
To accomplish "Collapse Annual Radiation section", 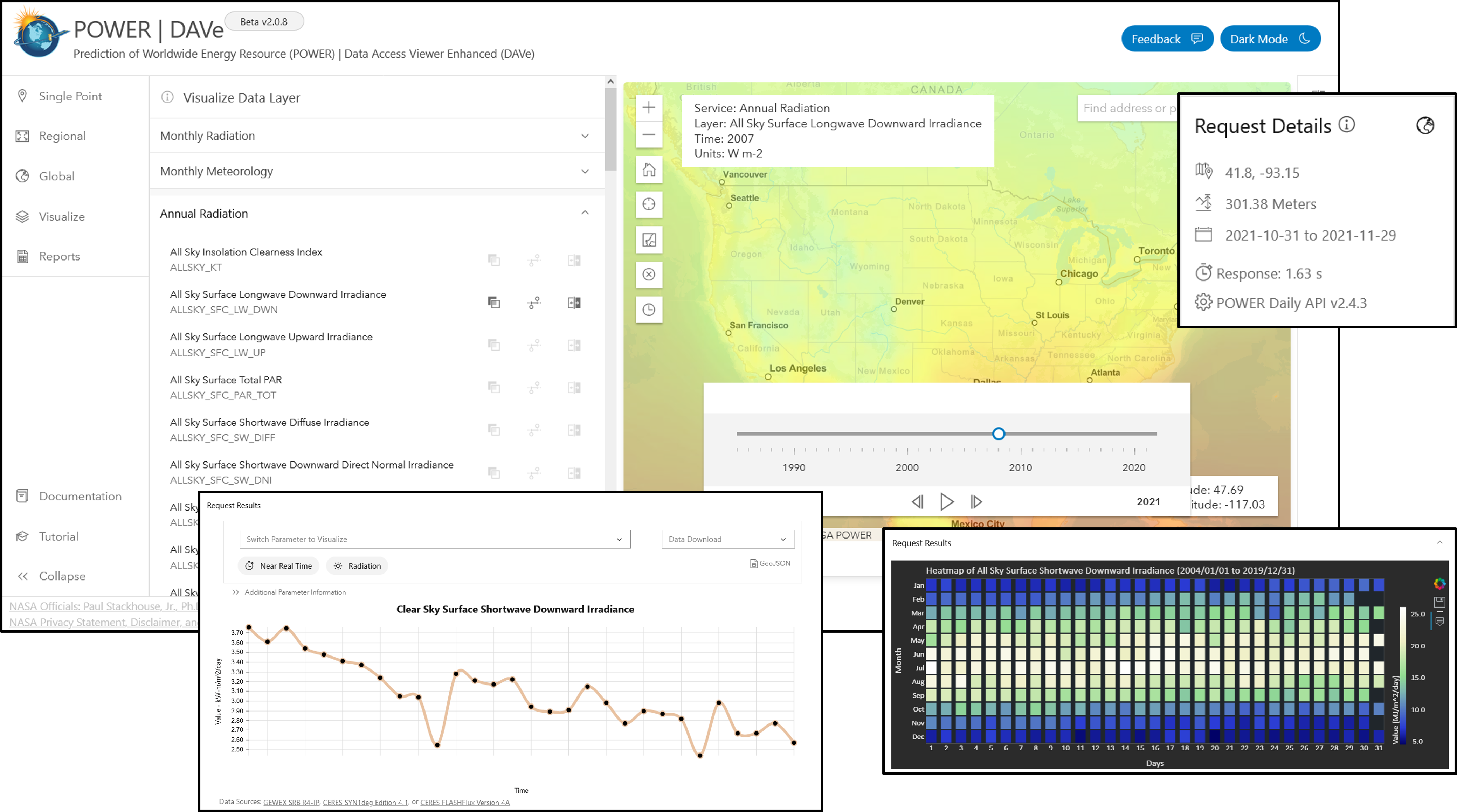I will [377, 213].
